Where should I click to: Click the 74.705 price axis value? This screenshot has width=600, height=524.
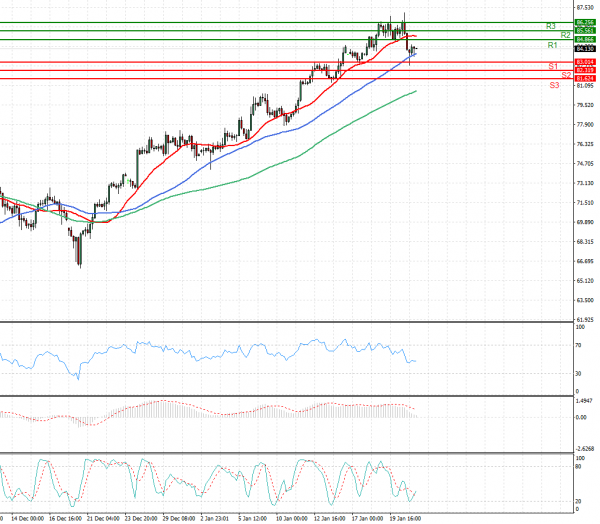pos(585,163)
